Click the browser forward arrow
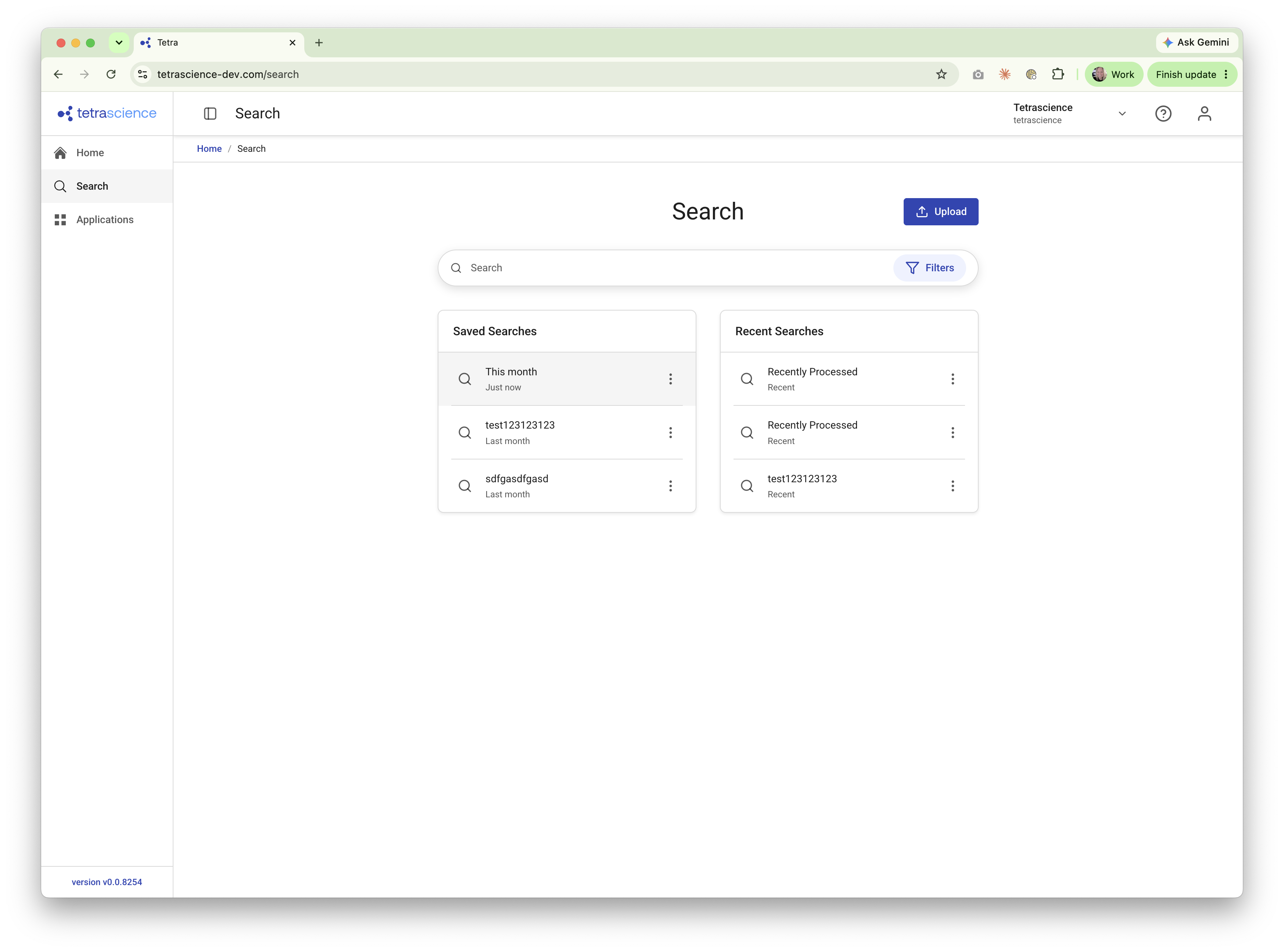 click(84, 74)
